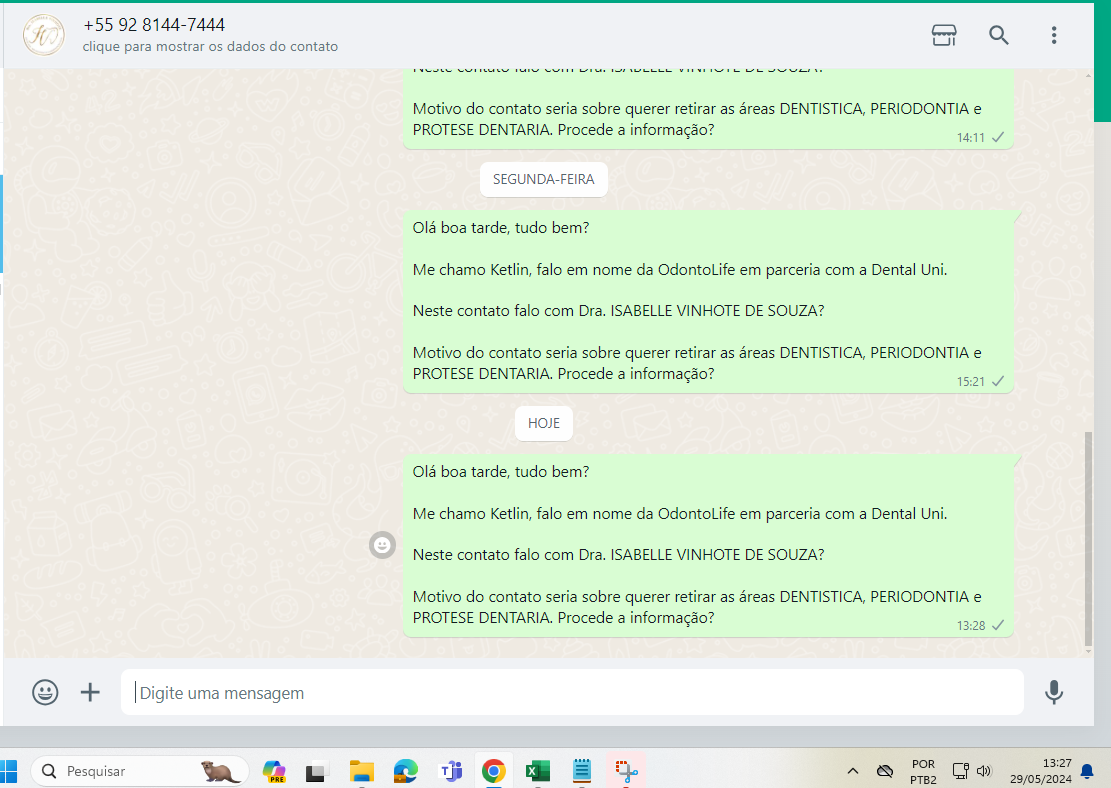
Task: Open contact details for +55 92 8144-7444
Action: point(154,25)
